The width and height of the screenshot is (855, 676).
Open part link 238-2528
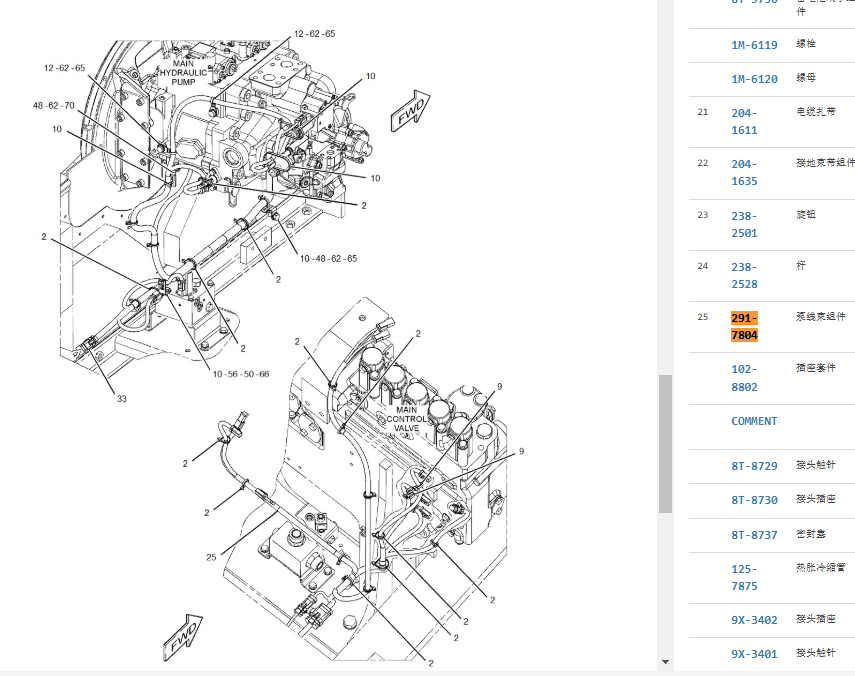(744, 275)
